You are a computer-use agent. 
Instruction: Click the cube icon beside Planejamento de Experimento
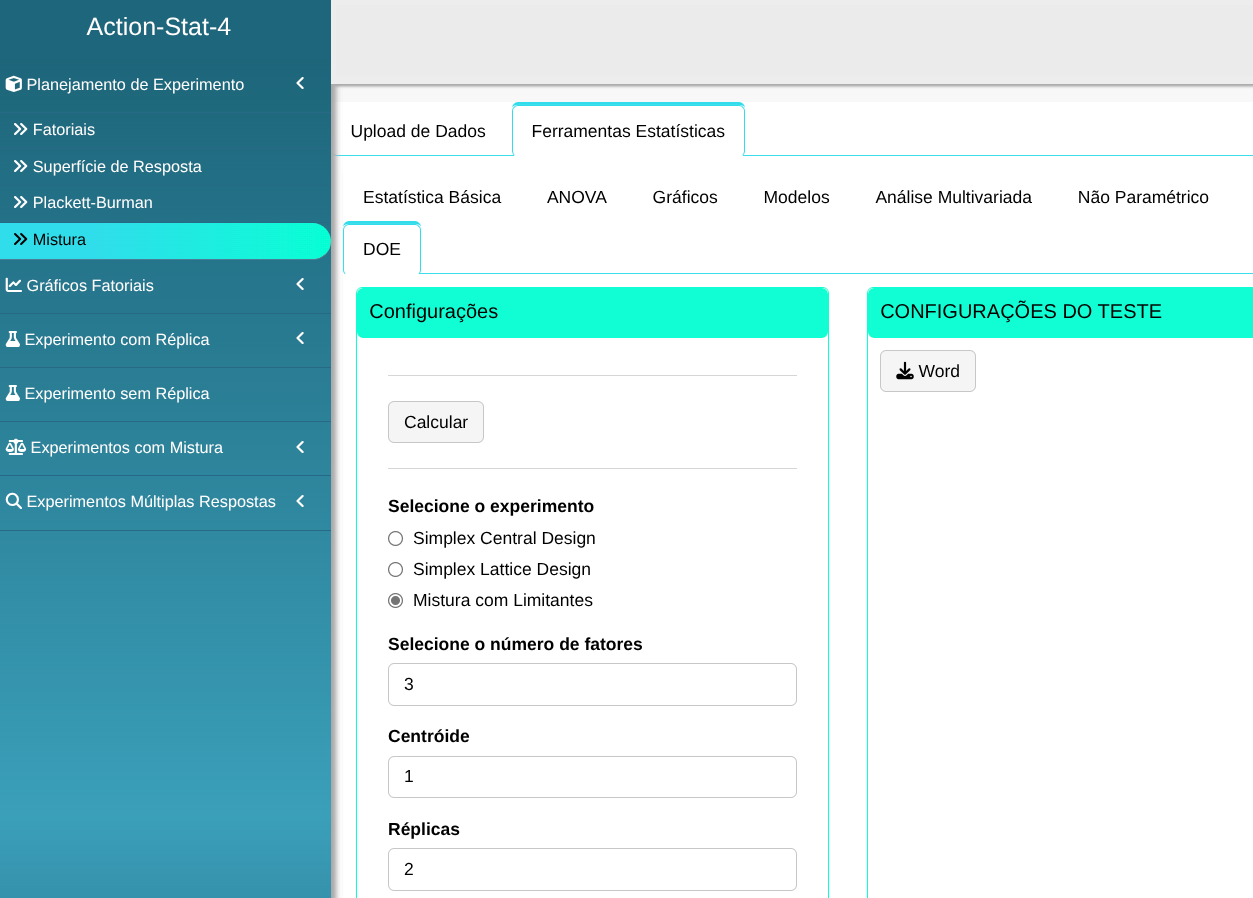click(x=14, y=85)
